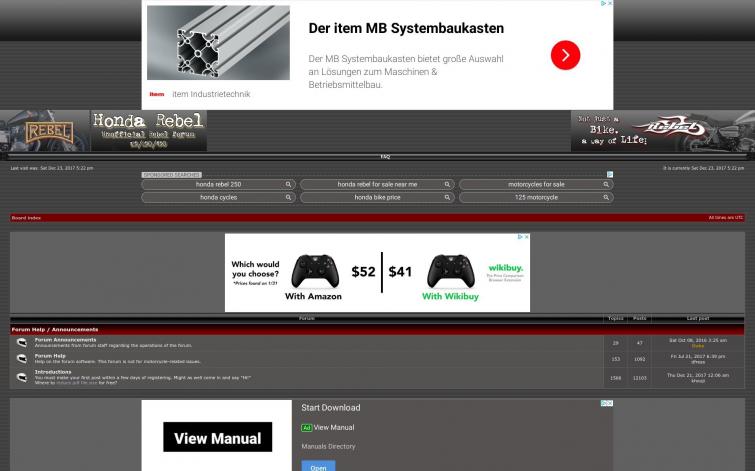Screen dimensions: 755x471
Task: Go to the Board index breadcrumb
Action: click(26, 218)
